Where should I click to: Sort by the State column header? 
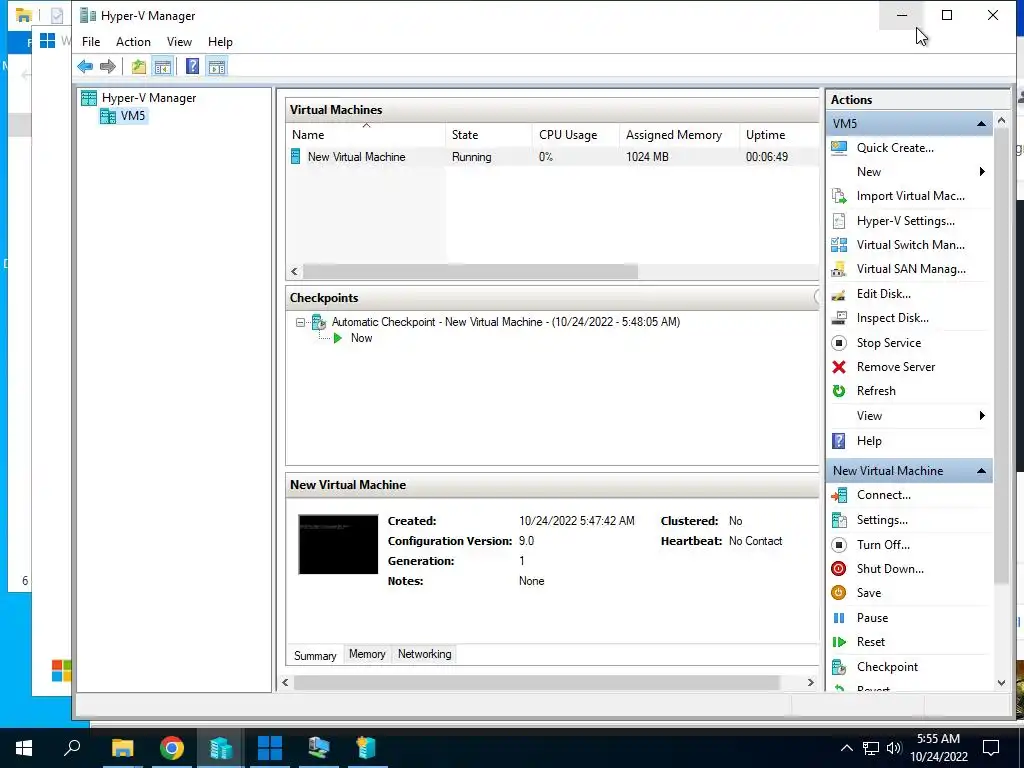pos(488,135)
